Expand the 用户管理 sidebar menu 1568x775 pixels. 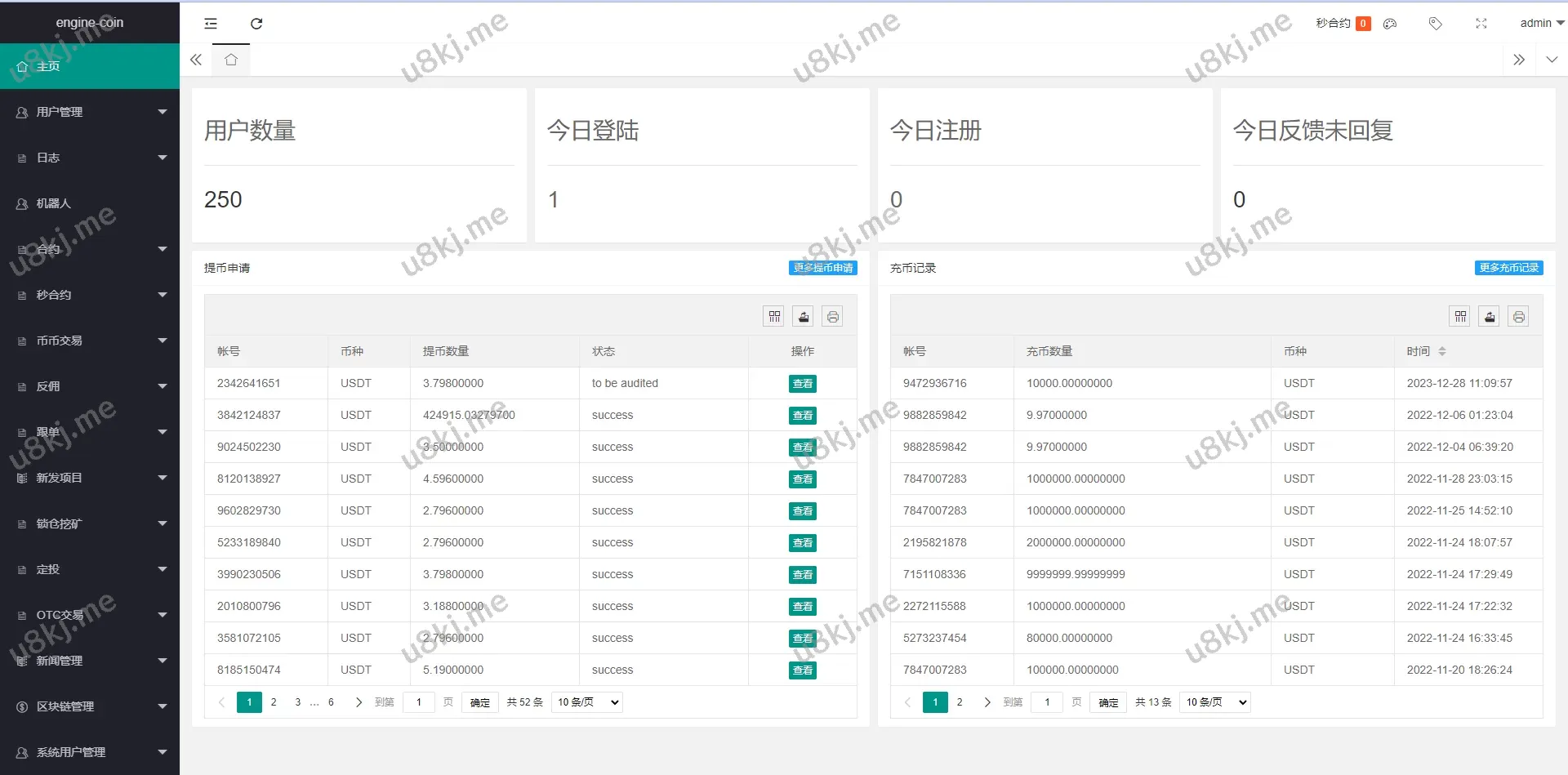(90, 112)
